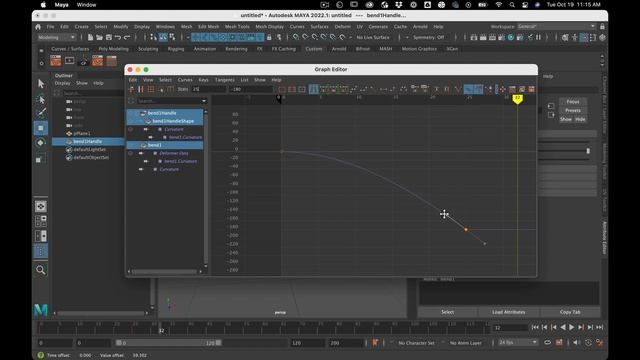Click the Presets button in Attribute Editor
640x360 pixels.
573,110
